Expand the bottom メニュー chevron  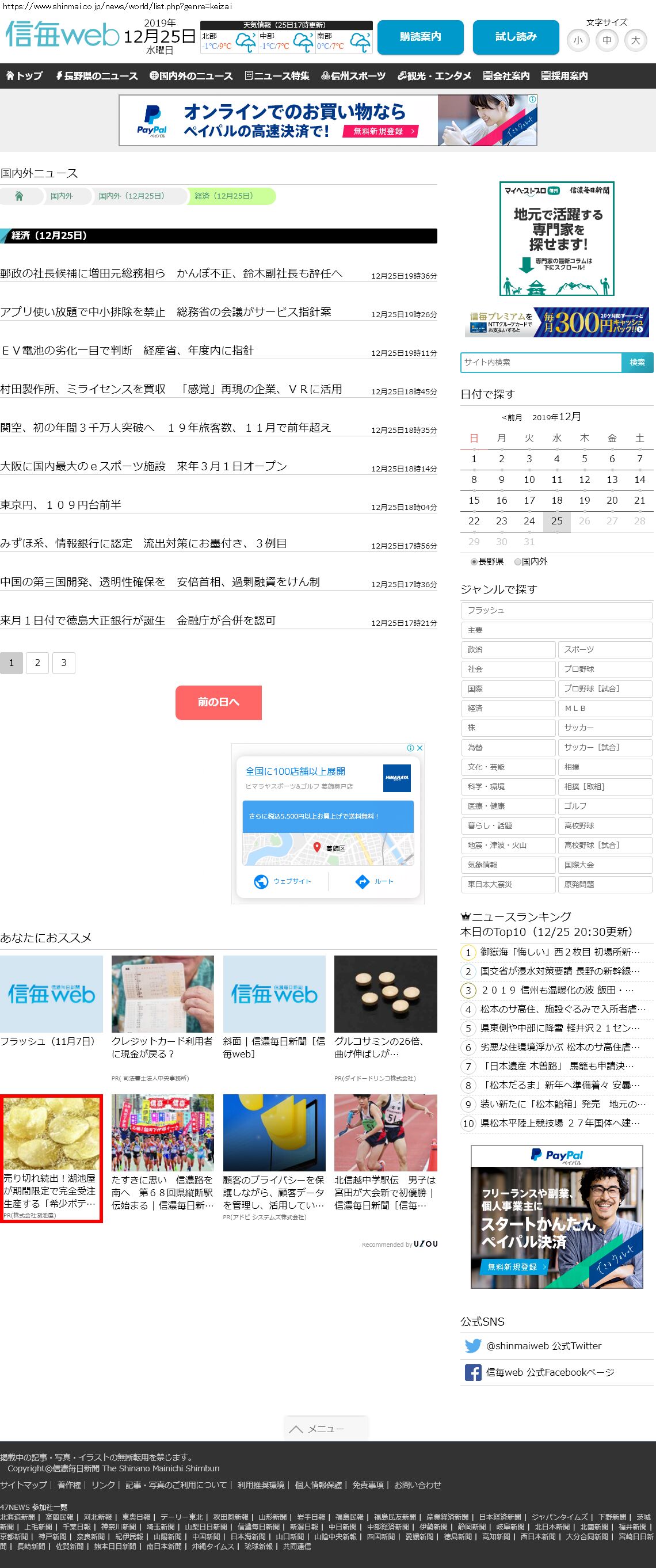[296, 1429]
